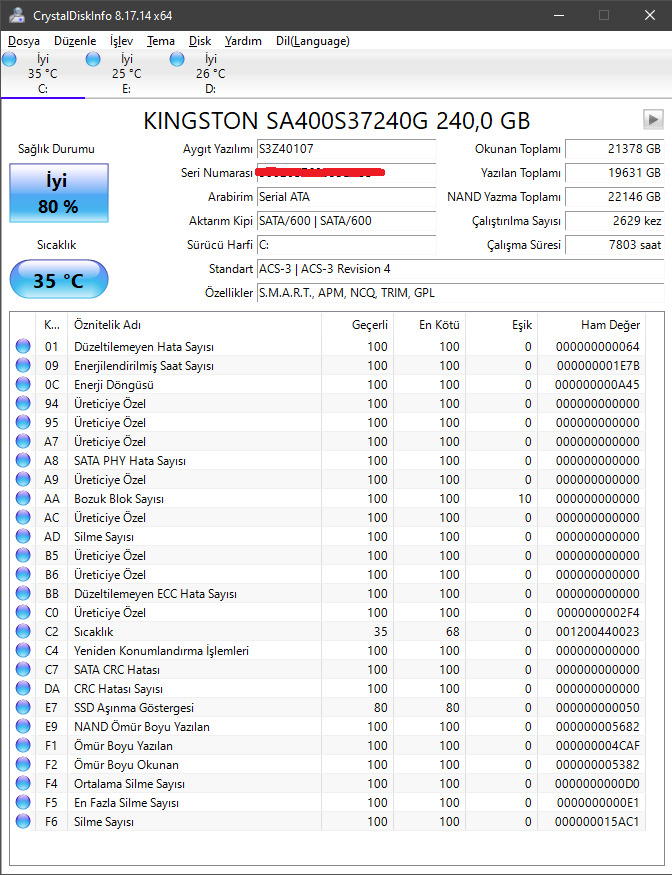Click the Özellikler field with S.M.A.R.T.
Viewport: 672px width, 875px height.
(460, 293)
